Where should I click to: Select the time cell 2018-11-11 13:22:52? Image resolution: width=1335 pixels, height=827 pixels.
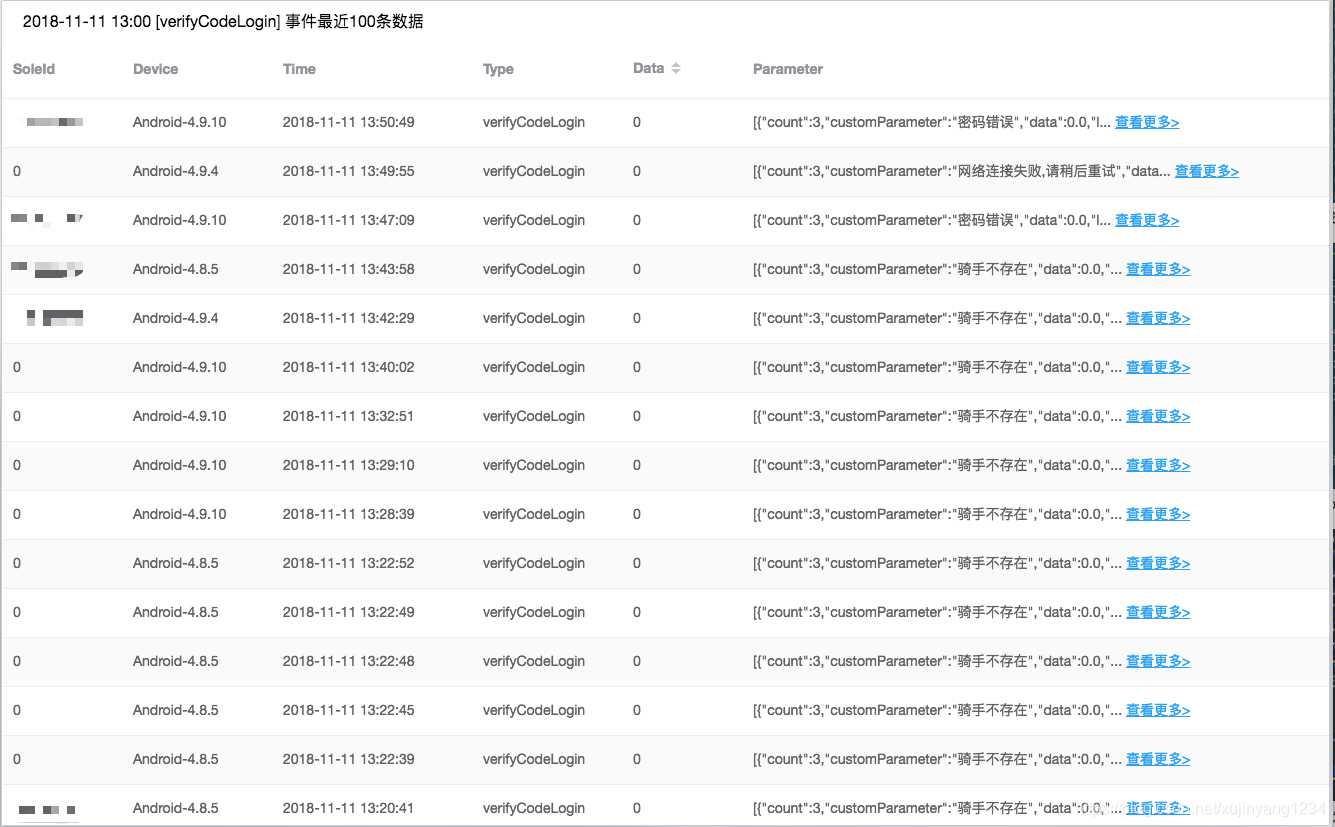pos(348,563)
